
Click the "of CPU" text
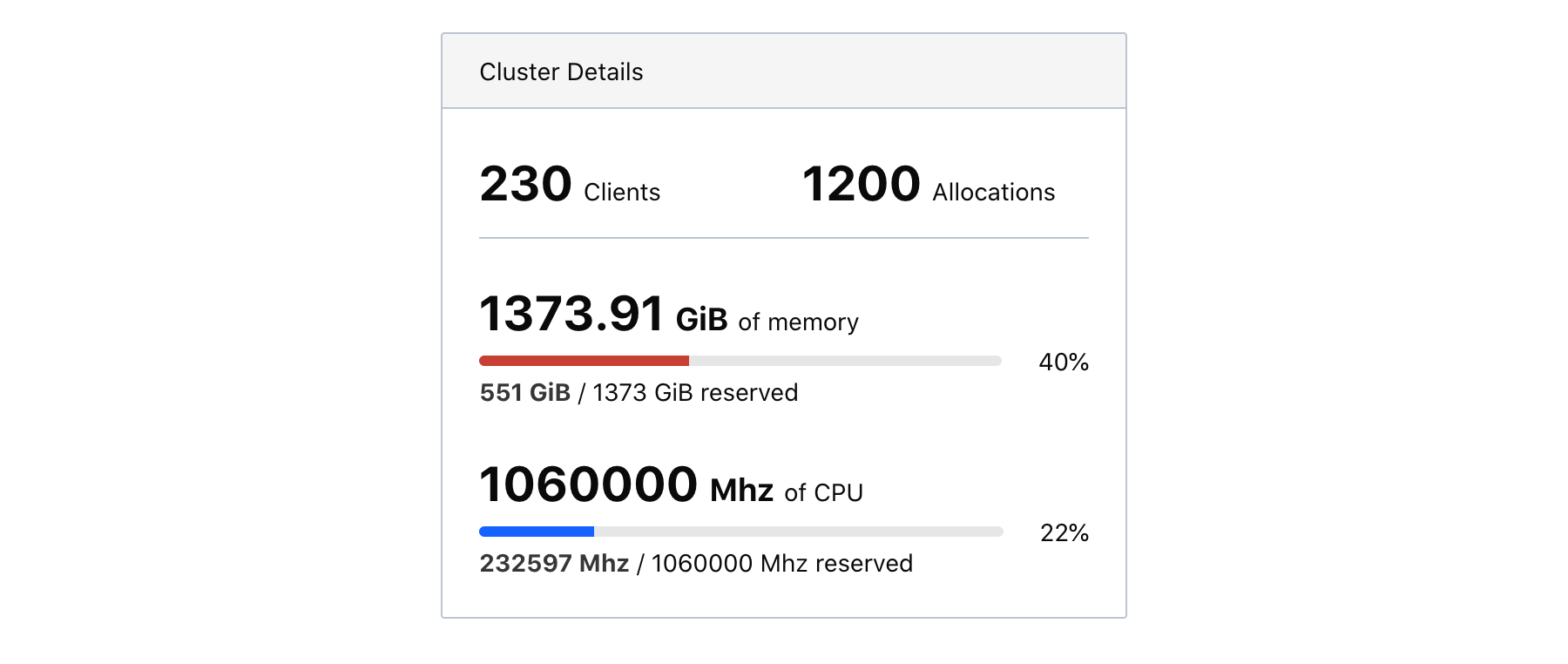pyautogui.click(x=823, y=493)
